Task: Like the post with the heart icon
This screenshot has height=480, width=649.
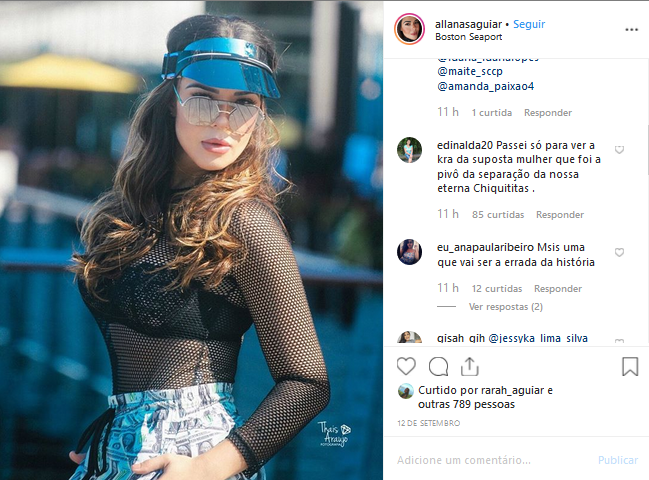Action: click(x=406, y=367)
